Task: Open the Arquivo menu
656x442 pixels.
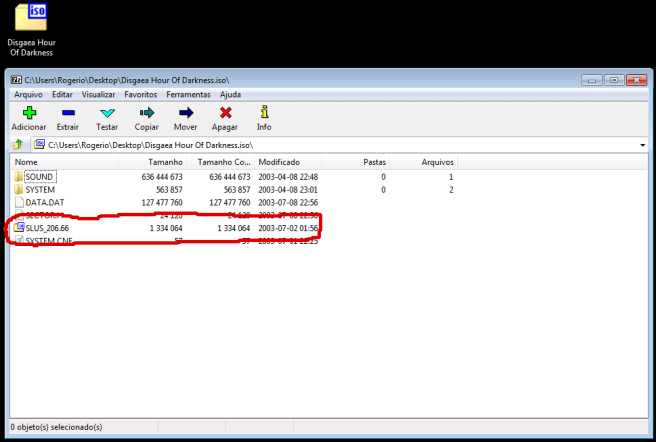Action: pos(27,94)
